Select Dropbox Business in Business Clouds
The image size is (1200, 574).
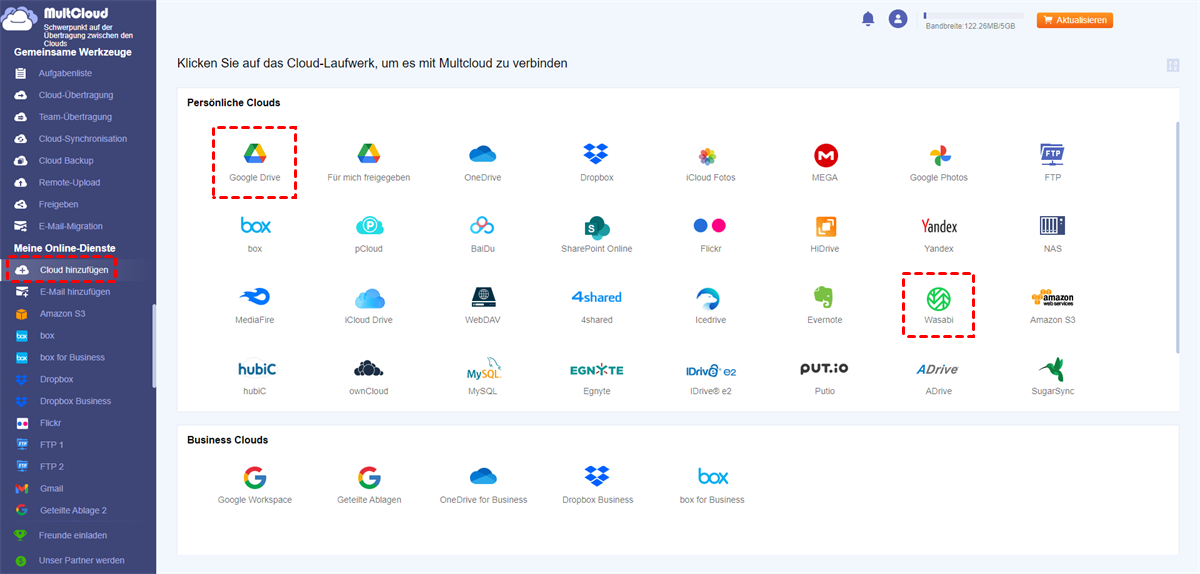pyautogui.click(x=597, y=477)
